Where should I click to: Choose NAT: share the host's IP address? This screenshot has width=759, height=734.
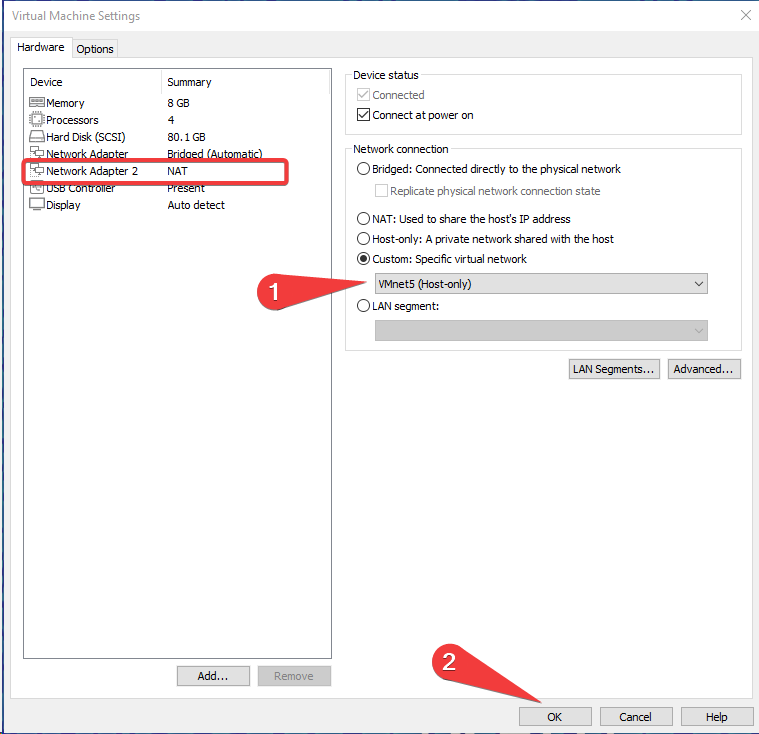tap(363, 219)
